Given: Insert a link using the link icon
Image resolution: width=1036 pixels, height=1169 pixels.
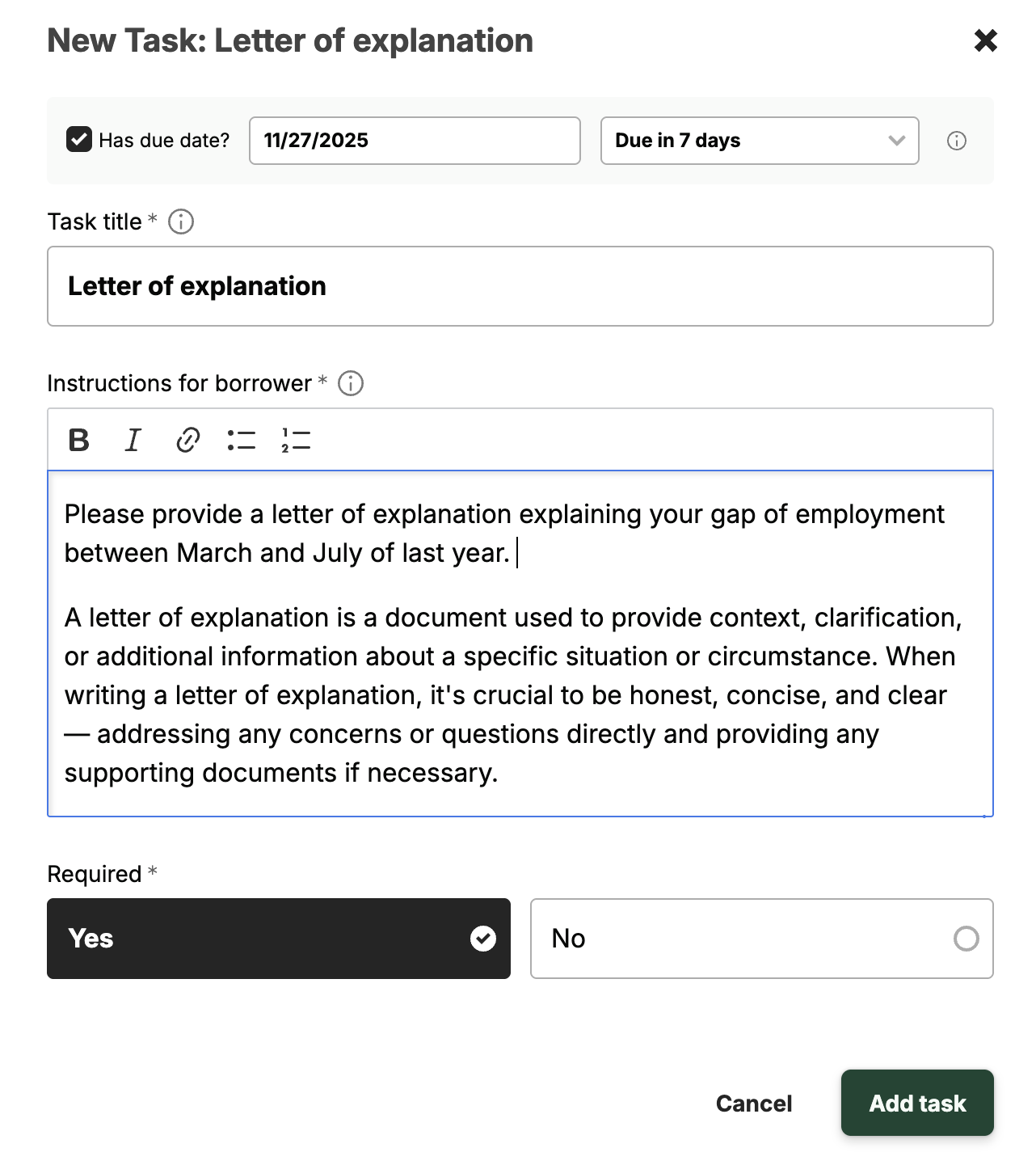Looking at the screenshot, I should (187, 440).
